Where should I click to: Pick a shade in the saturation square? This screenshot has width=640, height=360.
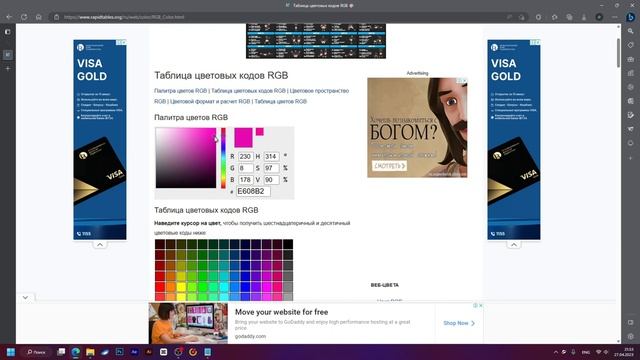(x=186, y=158)
